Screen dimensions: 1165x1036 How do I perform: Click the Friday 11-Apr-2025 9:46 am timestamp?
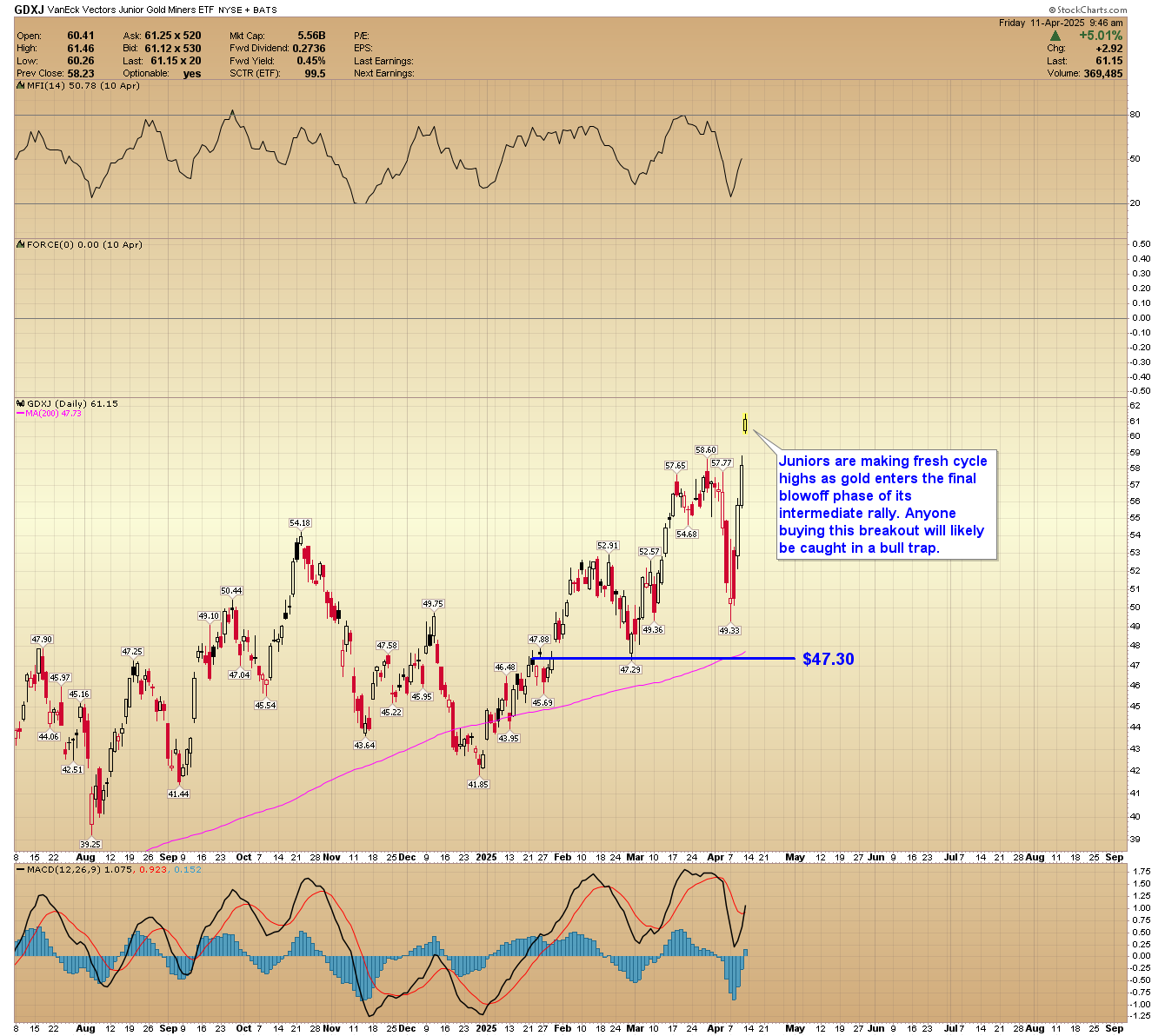(x=1061, y=23)
